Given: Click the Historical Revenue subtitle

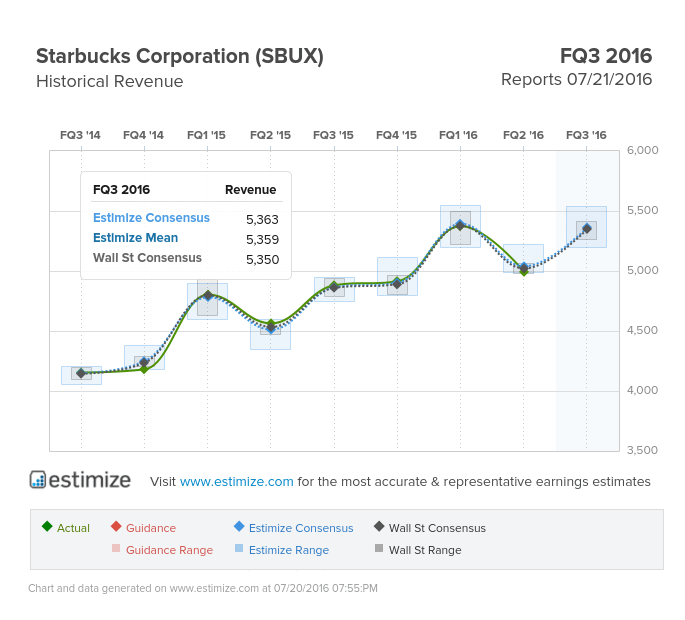Looking at the screenshot, I should pos(110,81).
